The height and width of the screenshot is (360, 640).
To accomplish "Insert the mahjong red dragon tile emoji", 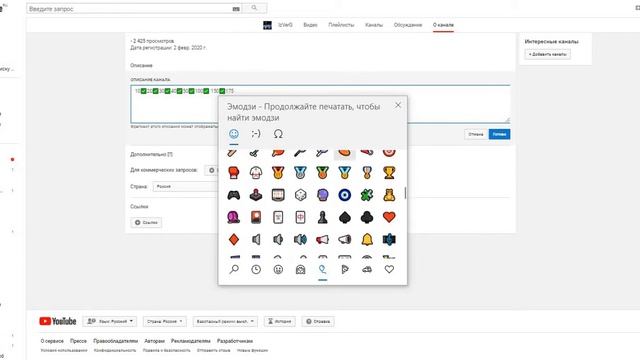I will (x=300, y=217).
